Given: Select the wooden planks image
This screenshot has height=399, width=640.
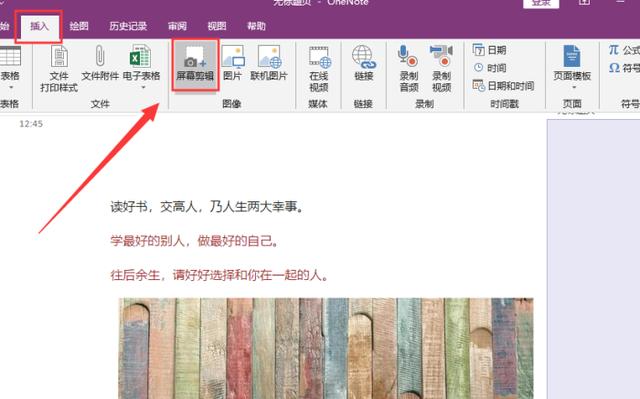Looking at the screenshot, I should [x=326, y=348].
